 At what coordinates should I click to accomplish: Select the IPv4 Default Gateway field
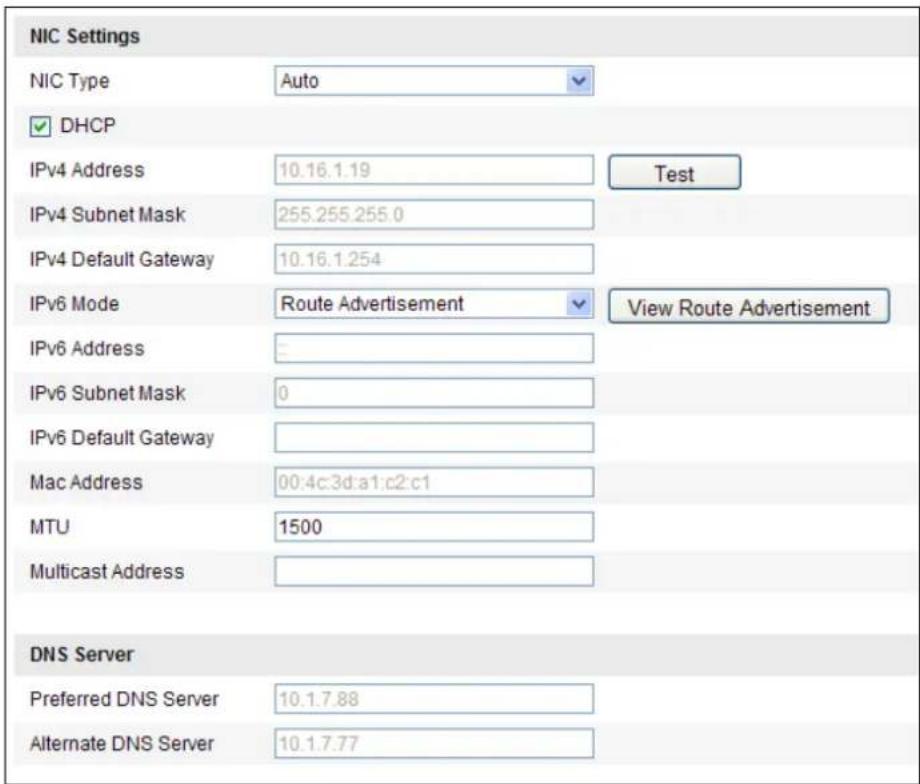click(x=434, y=259)
